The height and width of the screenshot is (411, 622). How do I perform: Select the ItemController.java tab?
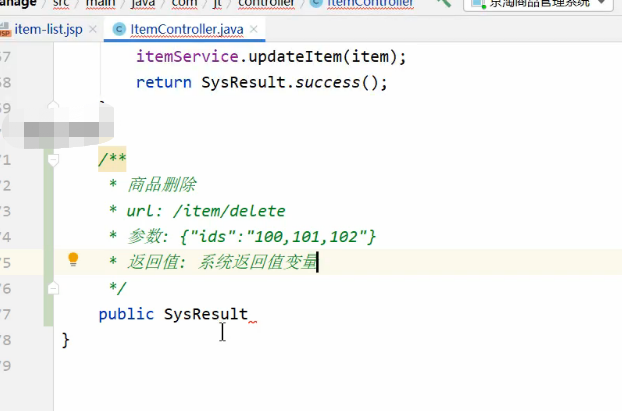click(186, 29)
